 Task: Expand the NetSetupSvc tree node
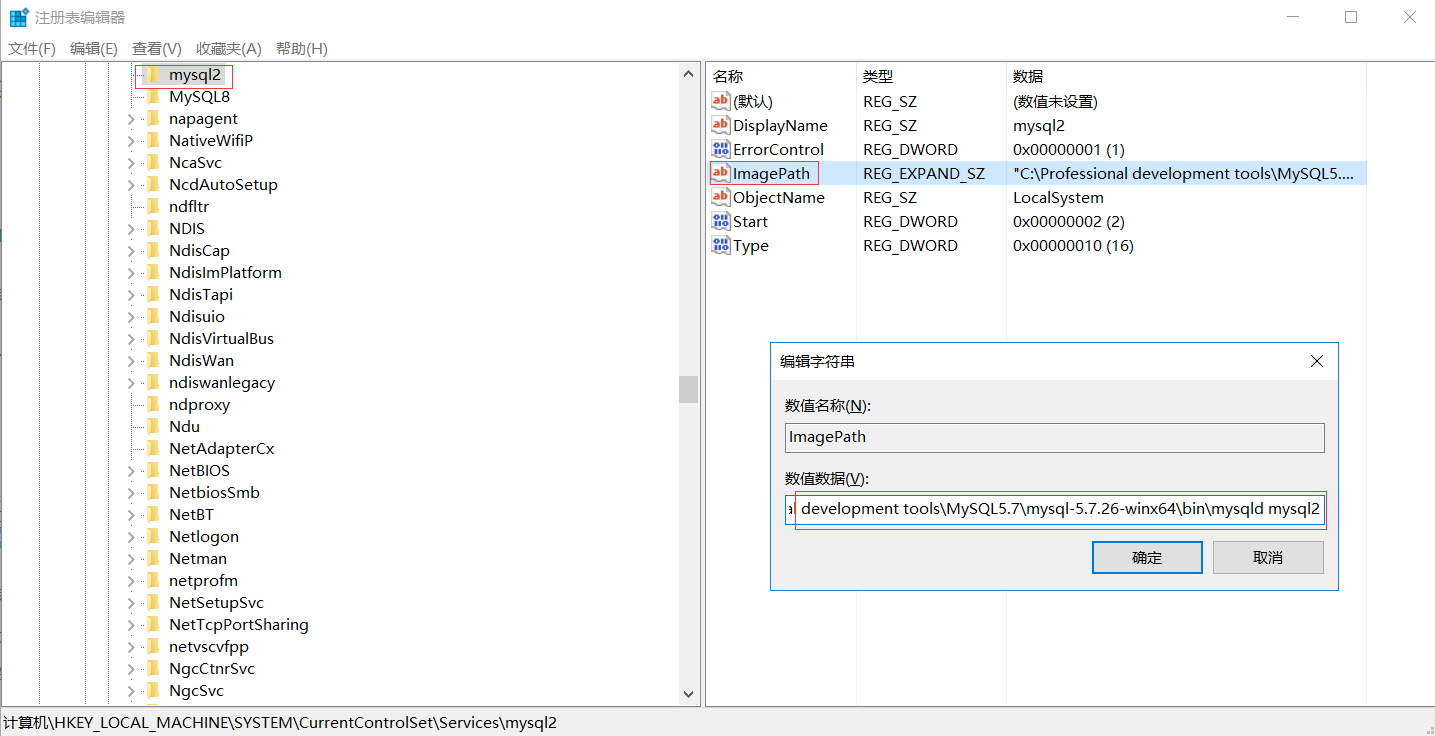(131, 603)
